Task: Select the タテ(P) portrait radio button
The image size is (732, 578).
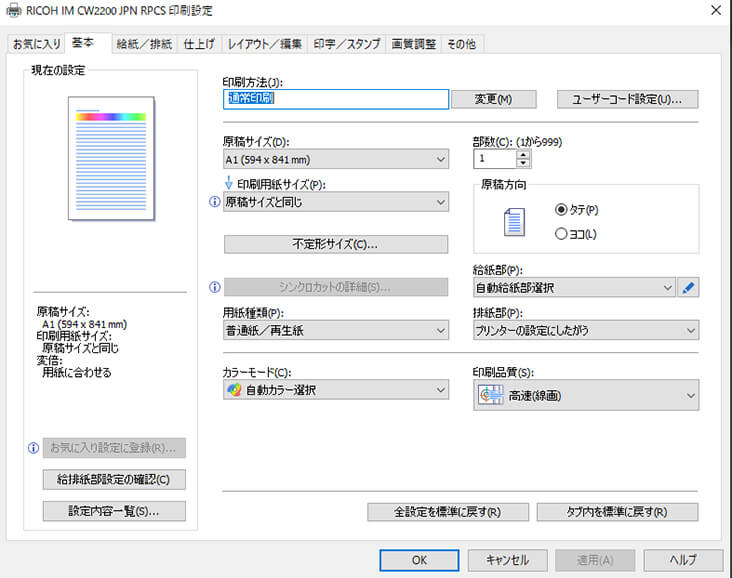Action: click(x=561, y=210)
